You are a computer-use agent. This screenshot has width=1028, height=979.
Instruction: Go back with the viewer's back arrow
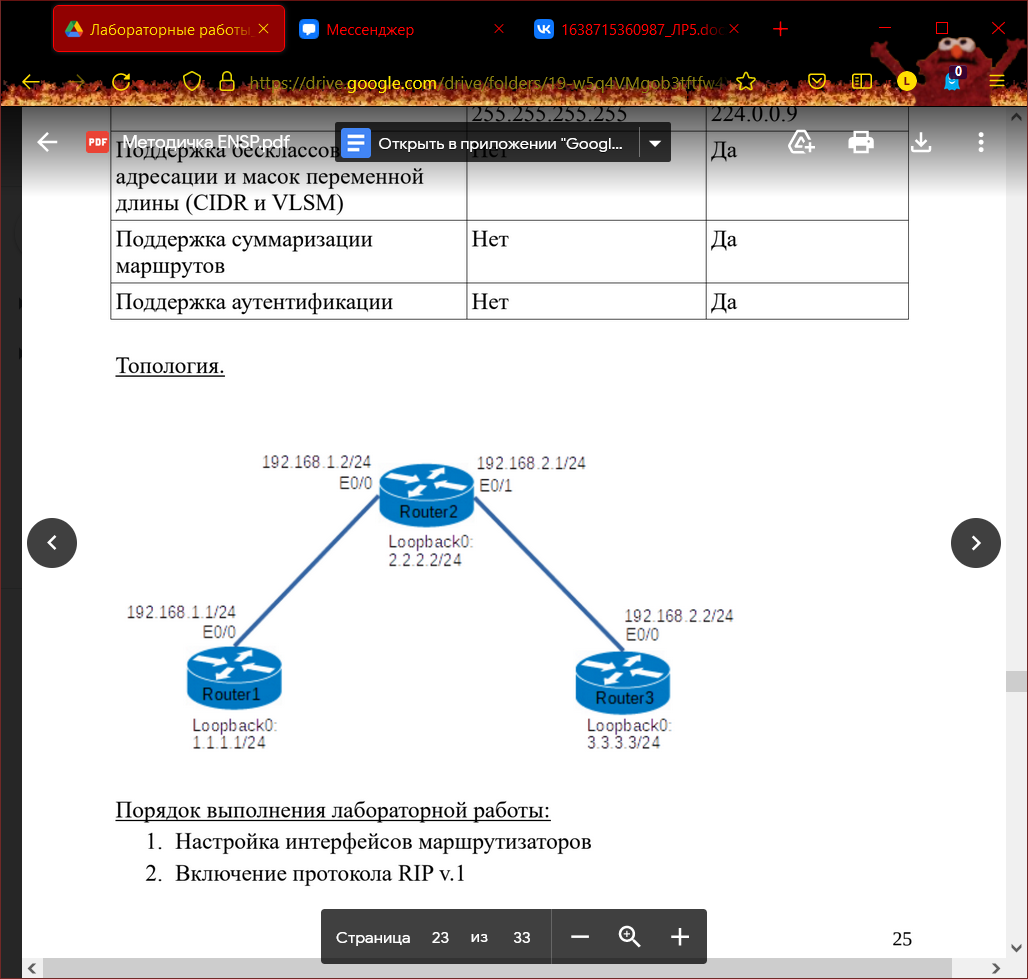point(47,142)
